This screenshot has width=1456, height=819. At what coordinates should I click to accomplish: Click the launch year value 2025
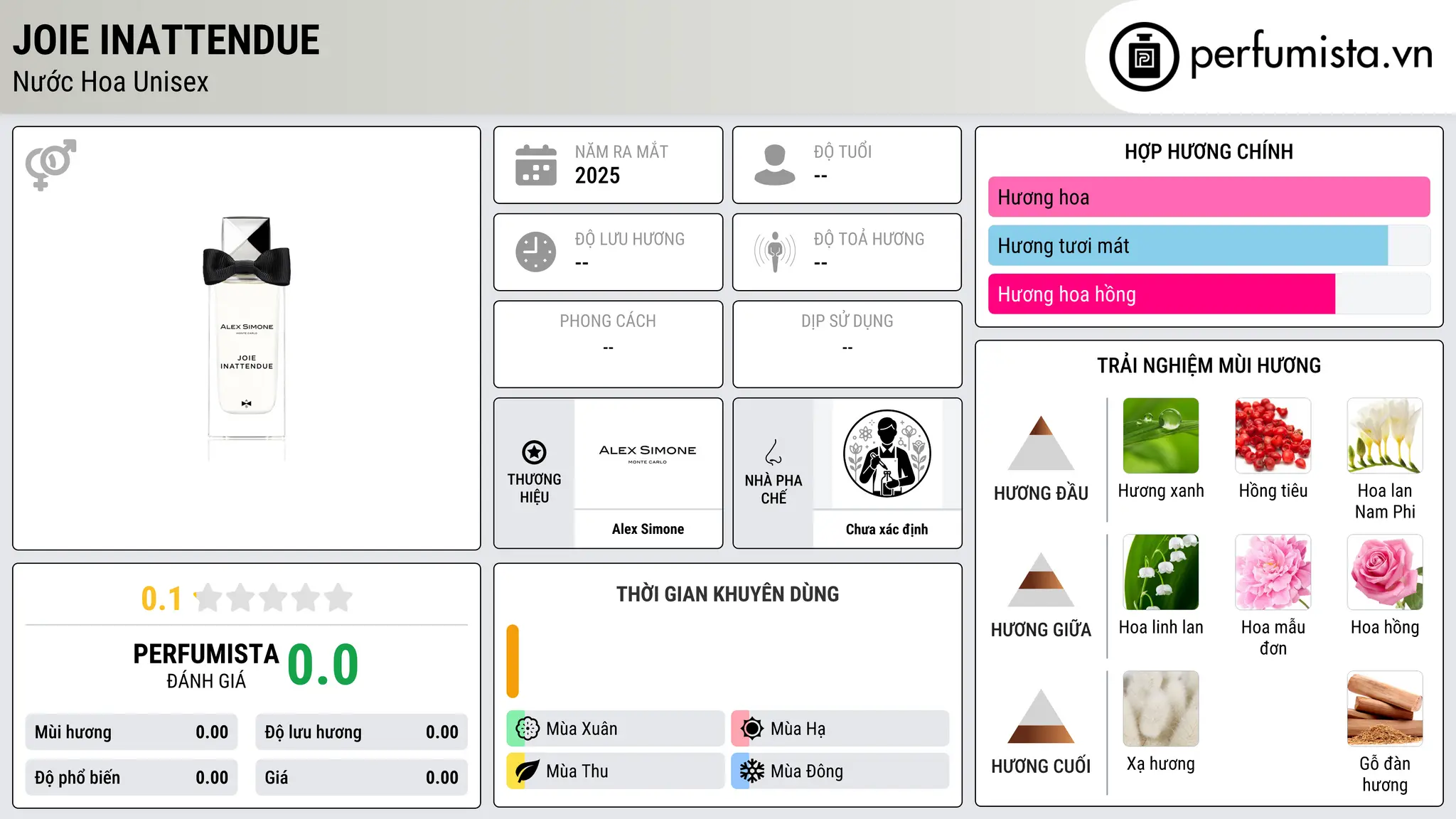tap(597, 176)
